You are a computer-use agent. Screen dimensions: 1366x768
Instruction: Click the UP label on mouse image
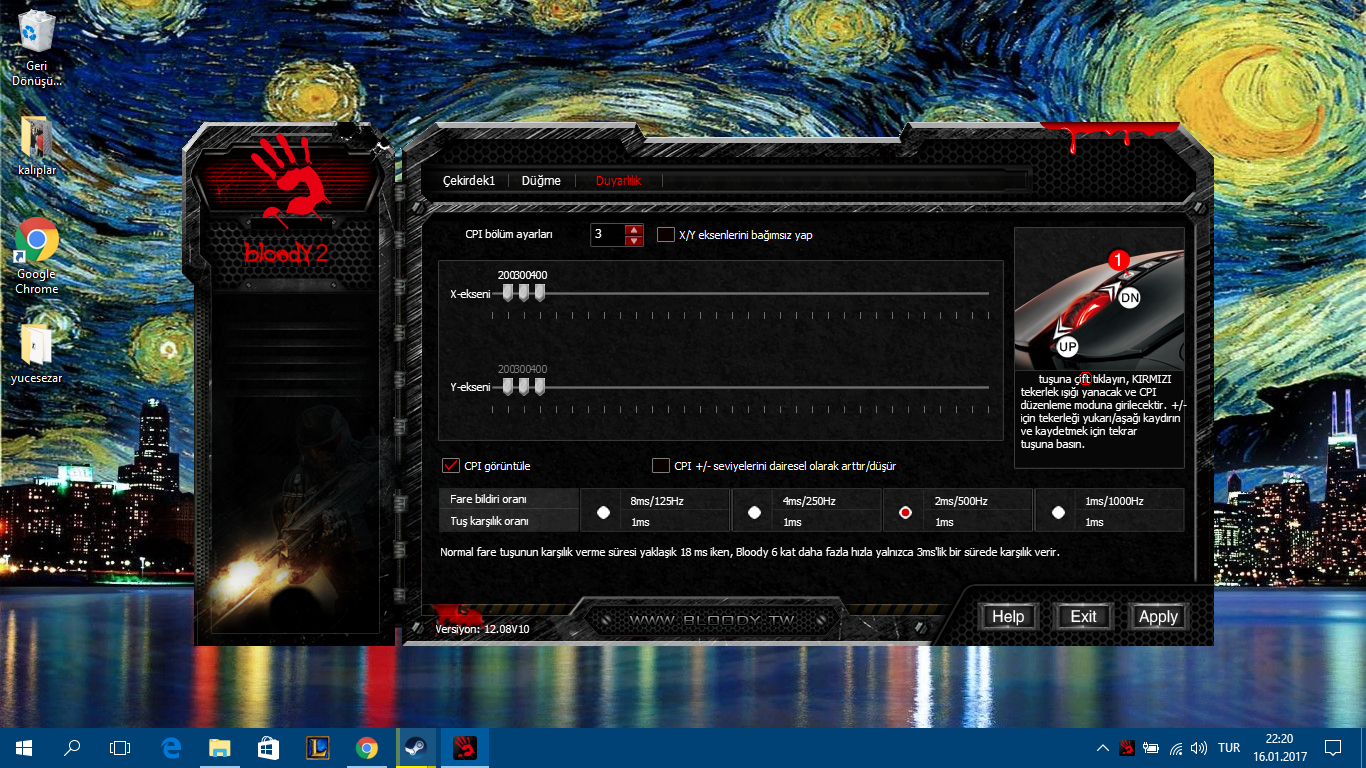coord(1067,347)
